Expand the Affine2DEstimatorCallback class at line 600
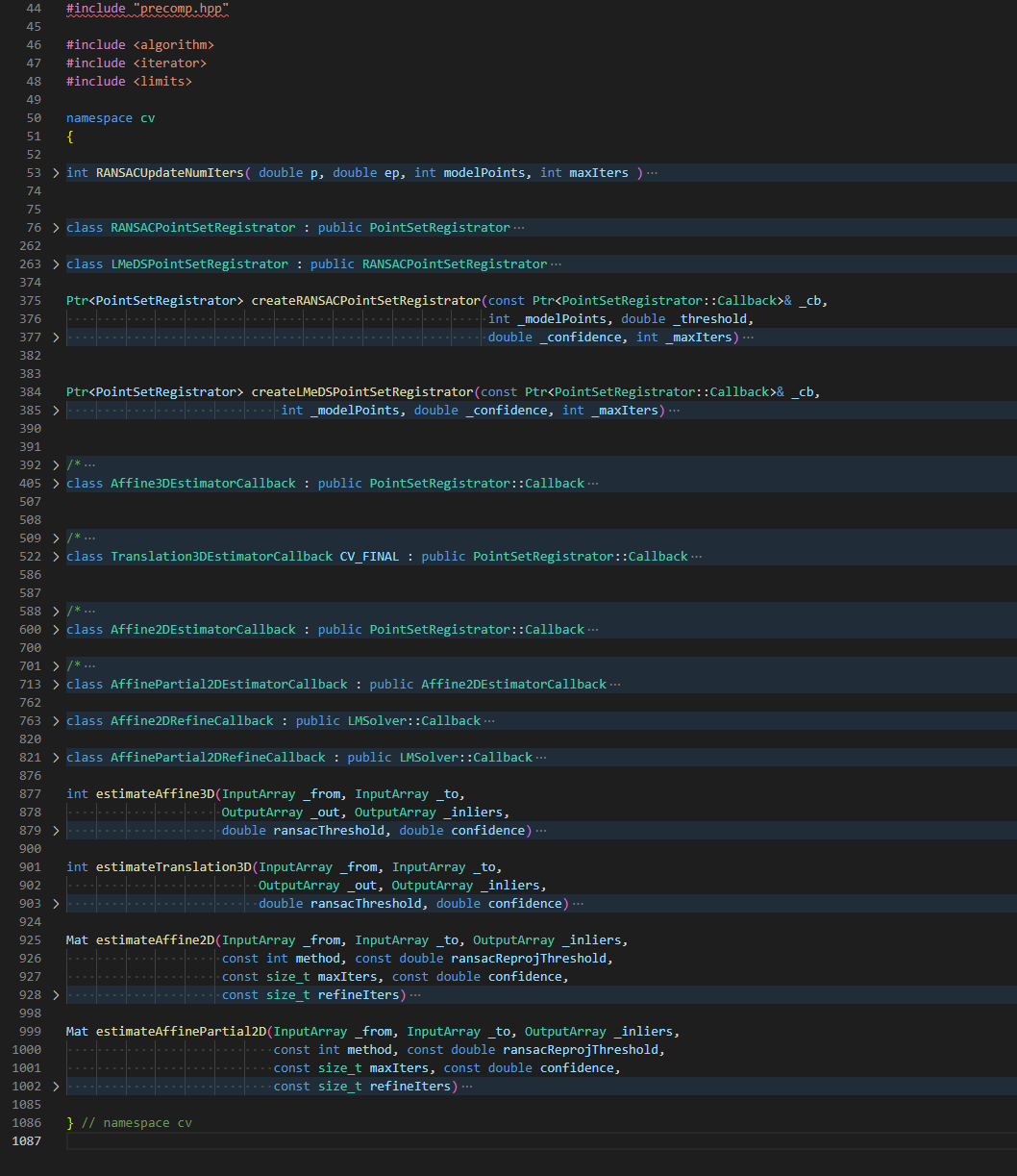 click(56, 630)
